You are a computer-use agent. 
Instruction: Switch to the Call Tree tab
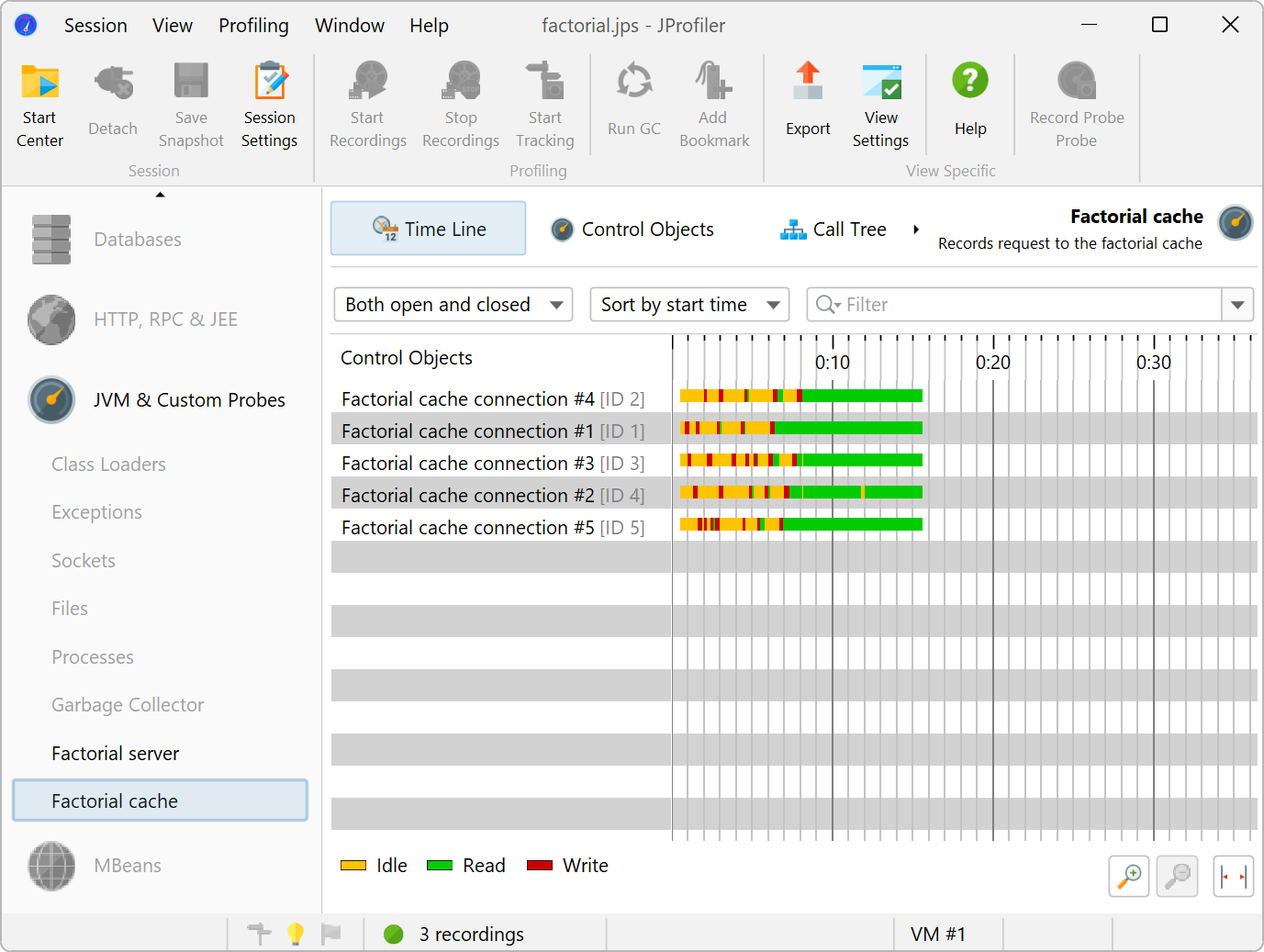833,230
